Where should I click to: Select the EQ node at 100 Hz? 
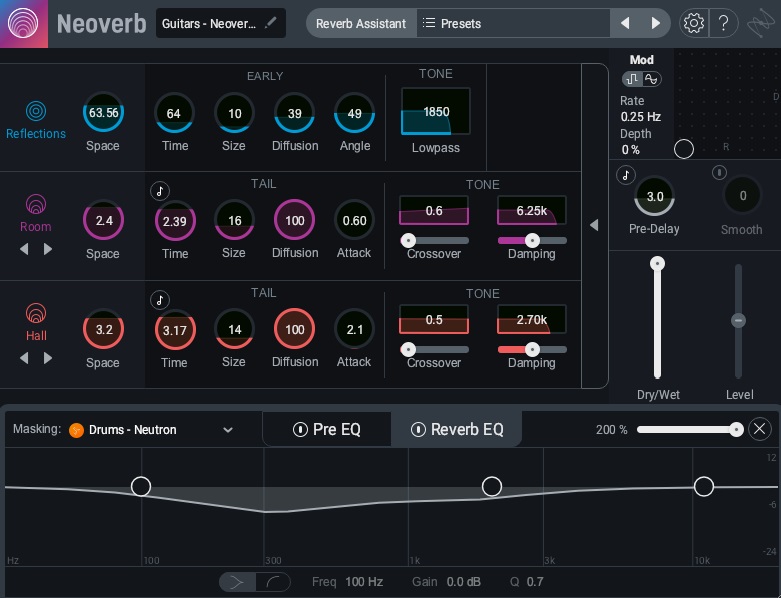click(141, 486)
